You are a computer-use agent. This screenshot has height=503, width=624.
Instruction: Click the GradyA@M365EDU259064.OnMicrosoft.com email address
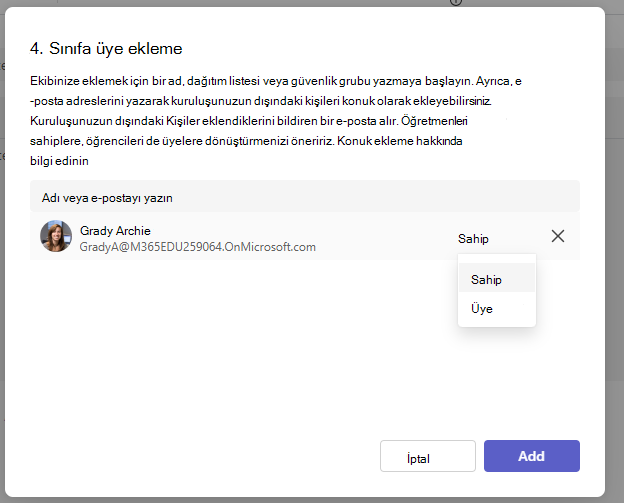click(197, 247)
